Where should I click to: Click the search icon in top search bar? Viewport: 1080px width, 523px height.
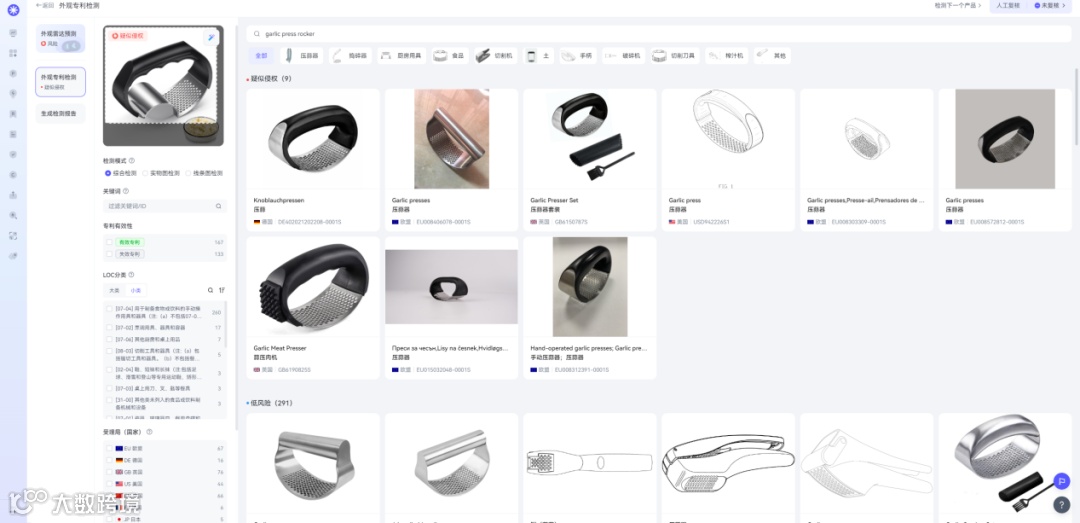coord(257,34)
